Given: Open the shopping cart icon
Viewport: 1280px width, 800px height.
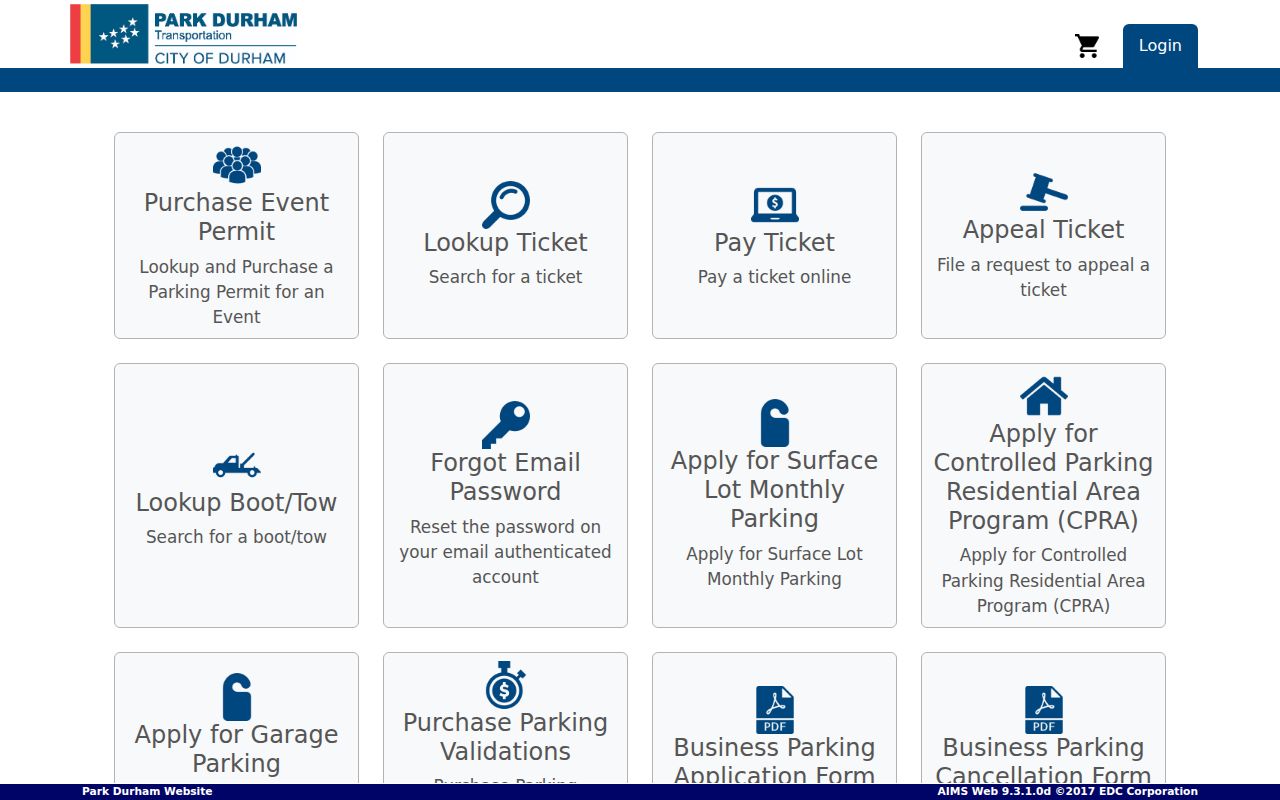Looking at the screenshot, I should click(1087, 46).
